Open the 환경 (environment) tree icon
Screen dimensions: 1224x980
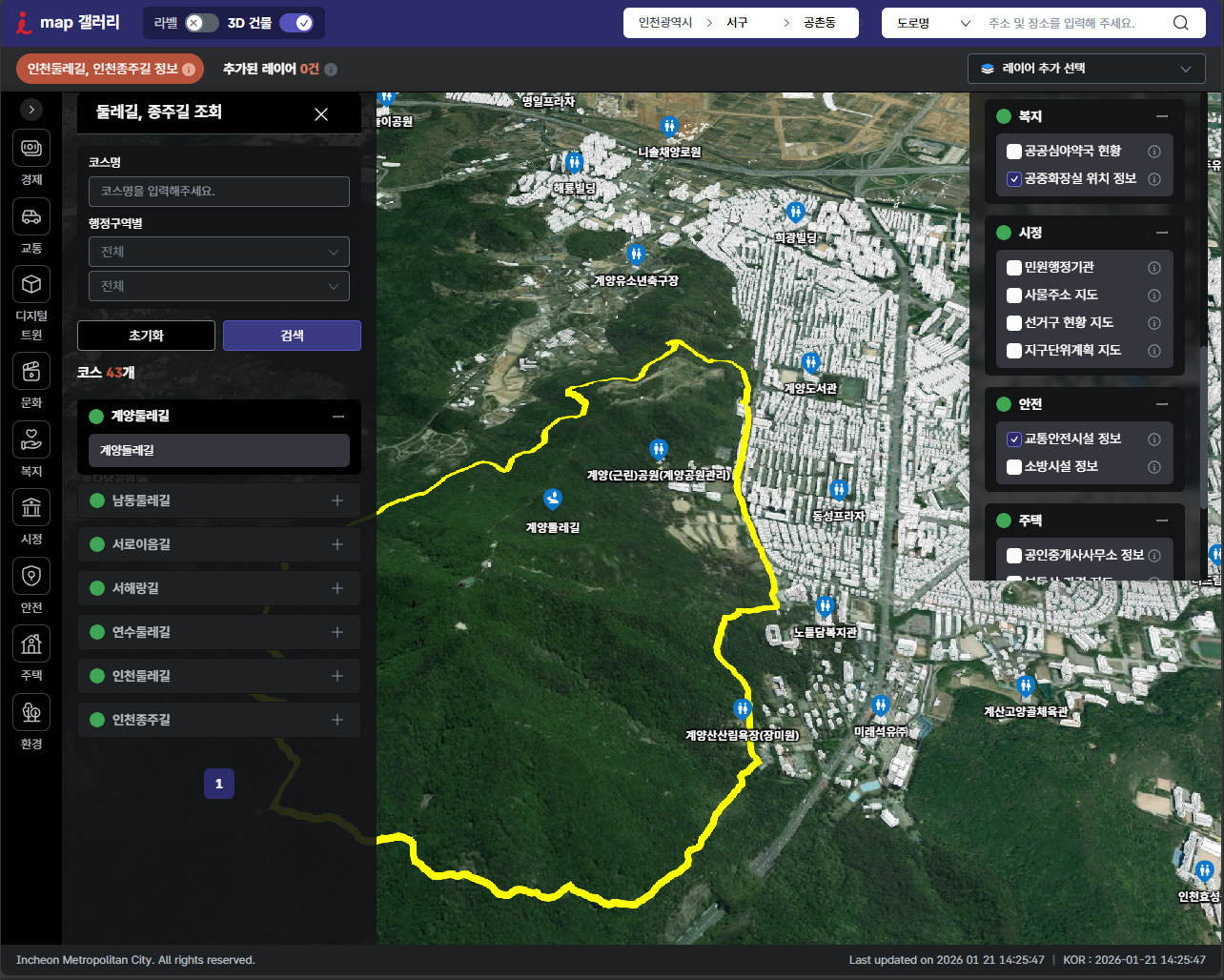(31, 712)
